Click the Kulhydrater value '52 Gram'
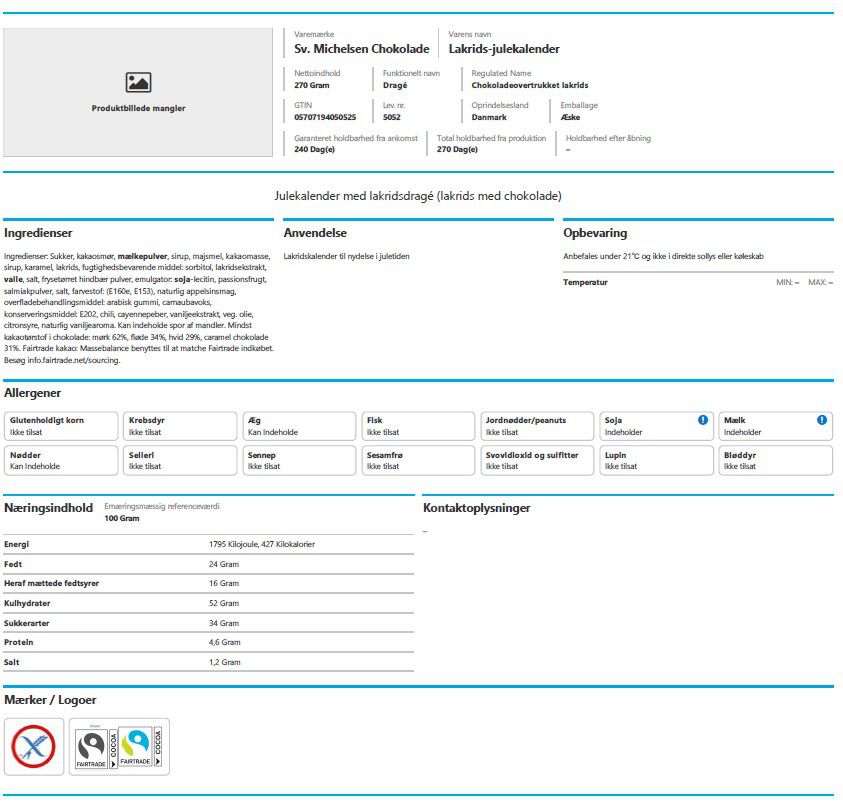Screen dimensions: 843x803 click(224, 604)
